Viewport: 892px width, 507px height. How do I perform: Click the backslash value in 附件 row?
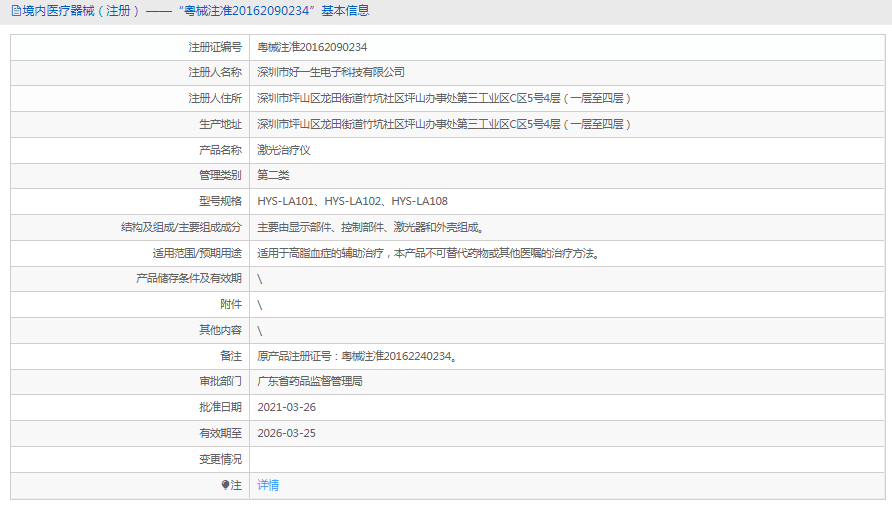259,305
